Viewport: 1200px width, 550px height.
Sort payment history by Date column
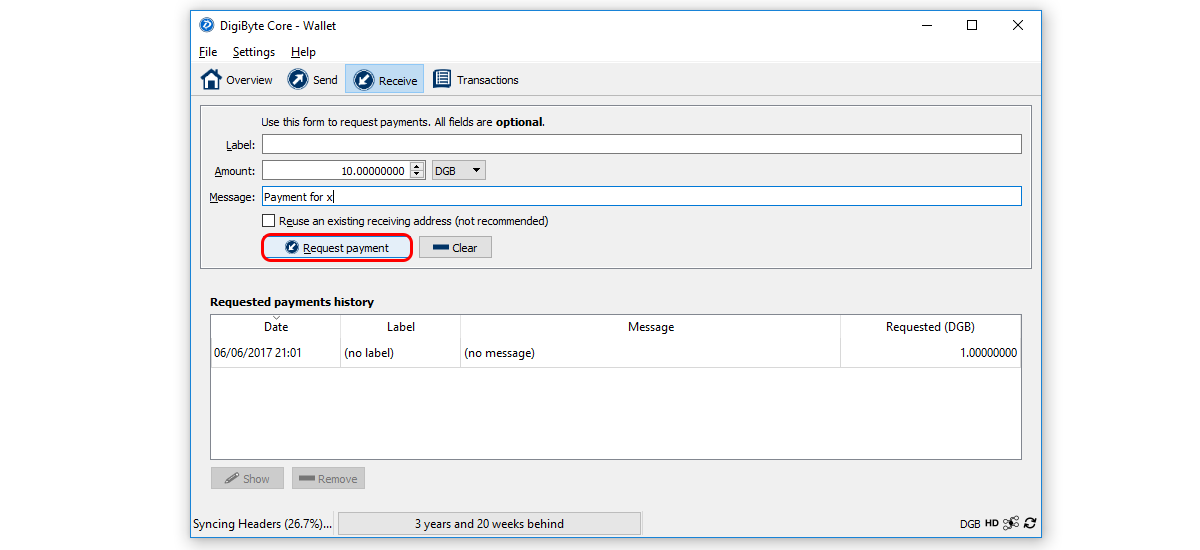[x=276, y=327]
